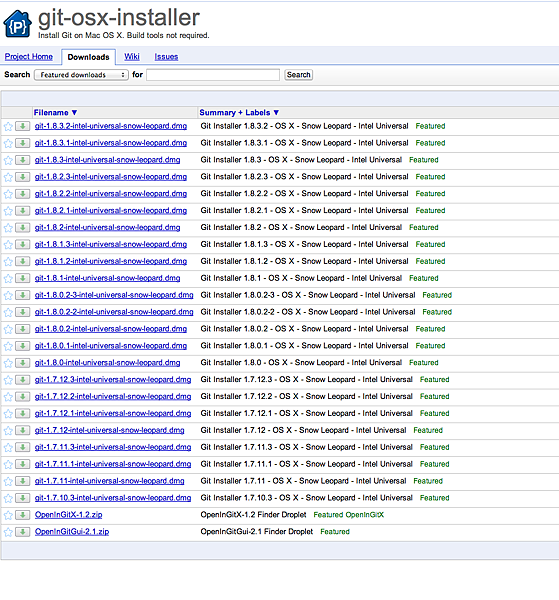Click download arrow icon for git-1.8.3.2
This screenshot has height=600, width=559.
point(23,126)
